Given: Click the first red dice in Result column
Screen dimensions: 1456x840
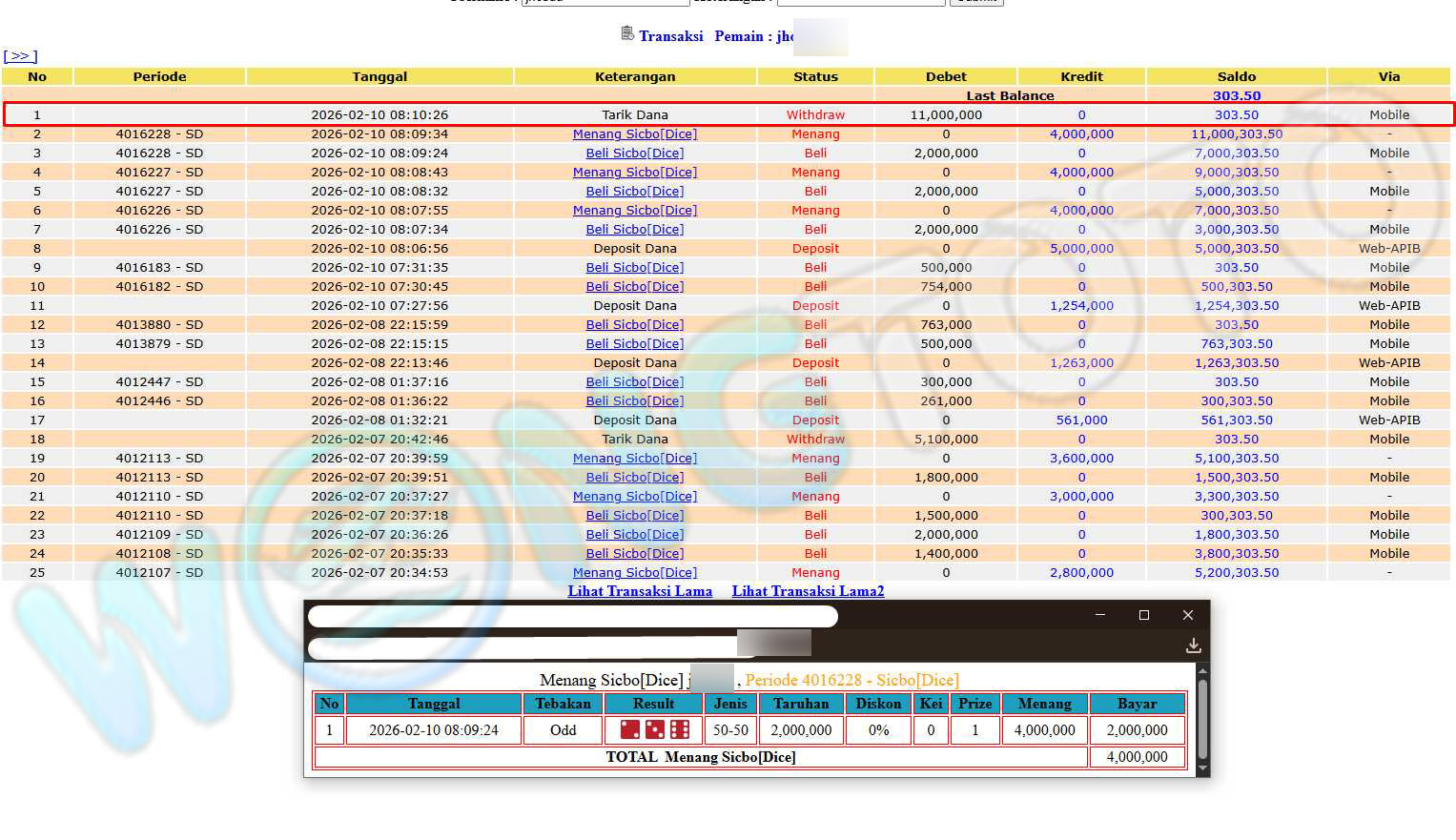Looking at the screenshot, I should [630, 730].
